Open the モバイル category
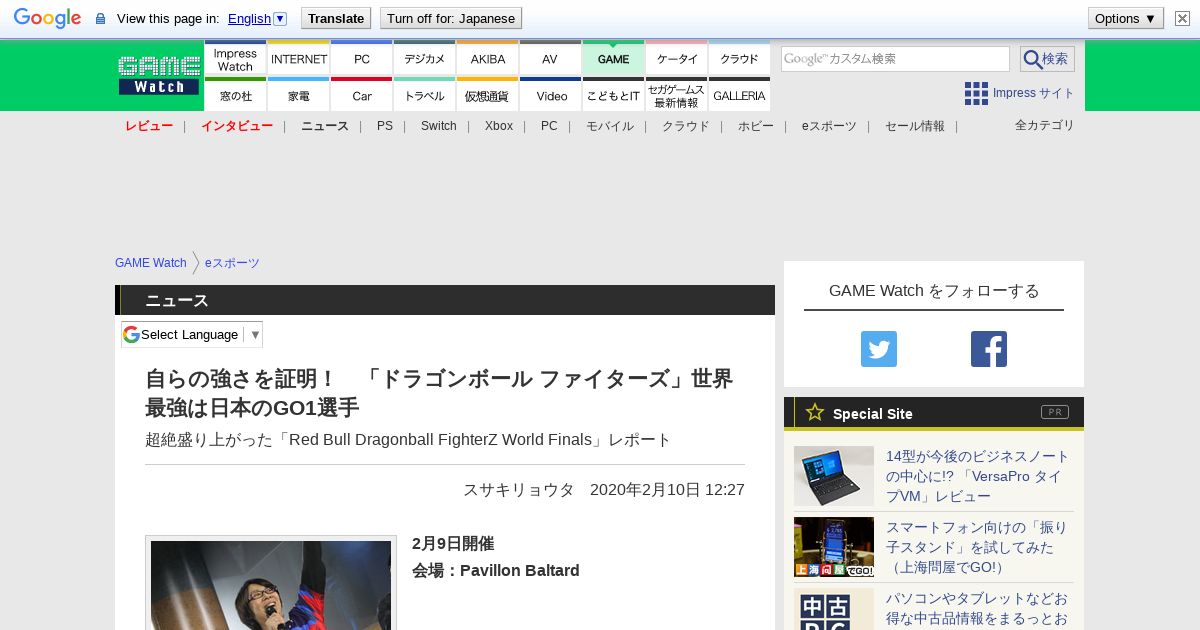Screen dimensions: 1200x630 (610, 126)
